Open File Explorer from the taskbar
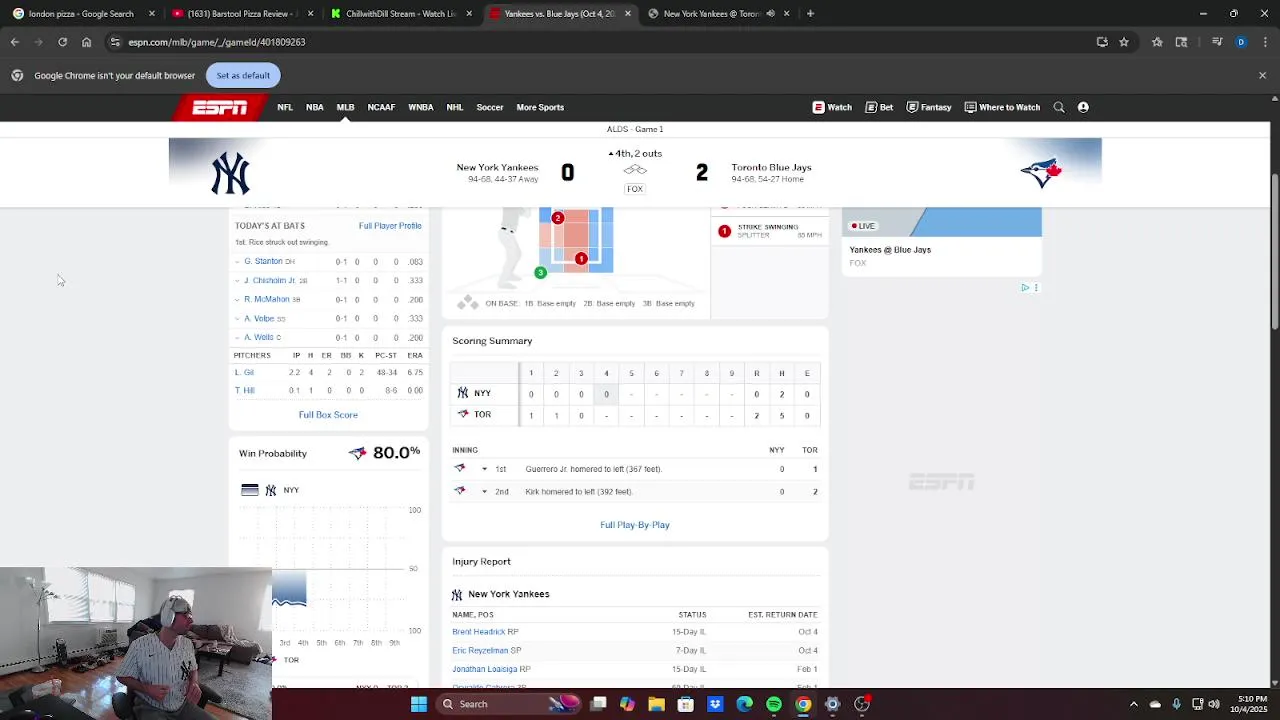The image size is (1280, 720). point(656,704)
